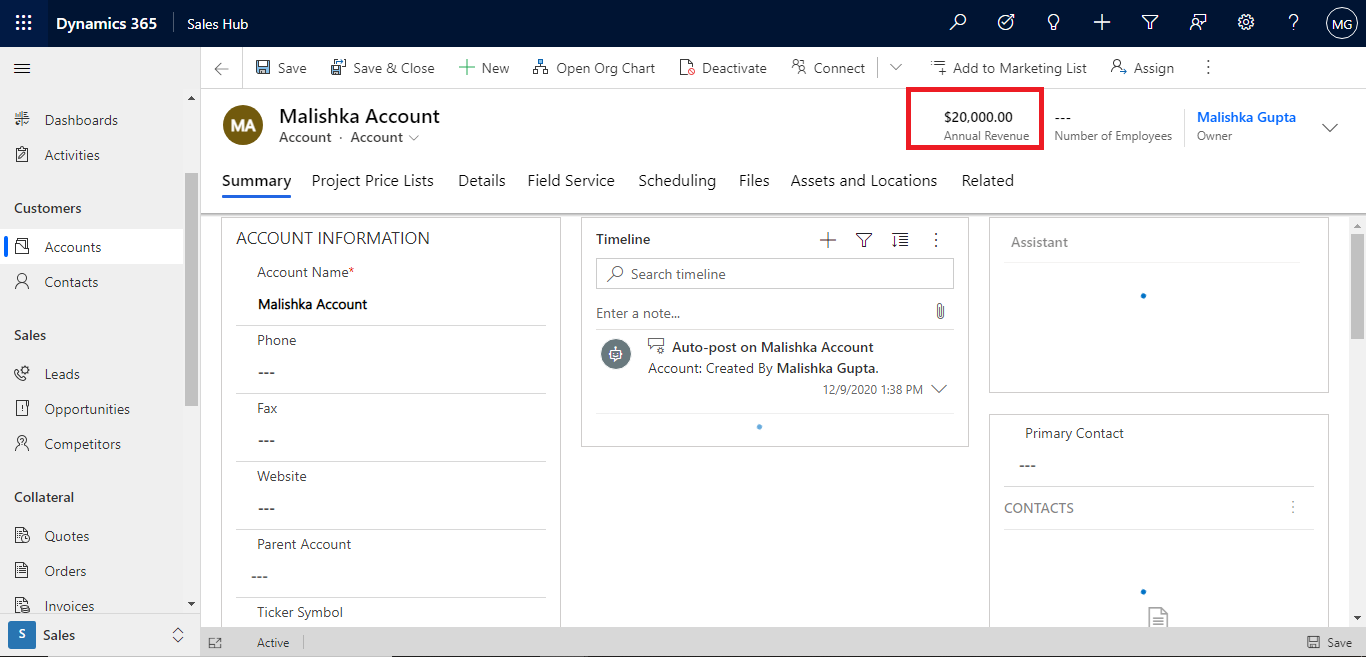Open Settings via the gear icon
This screenshot has height=657, width=1366.
pyautogui.click(x=1245, y=22)
